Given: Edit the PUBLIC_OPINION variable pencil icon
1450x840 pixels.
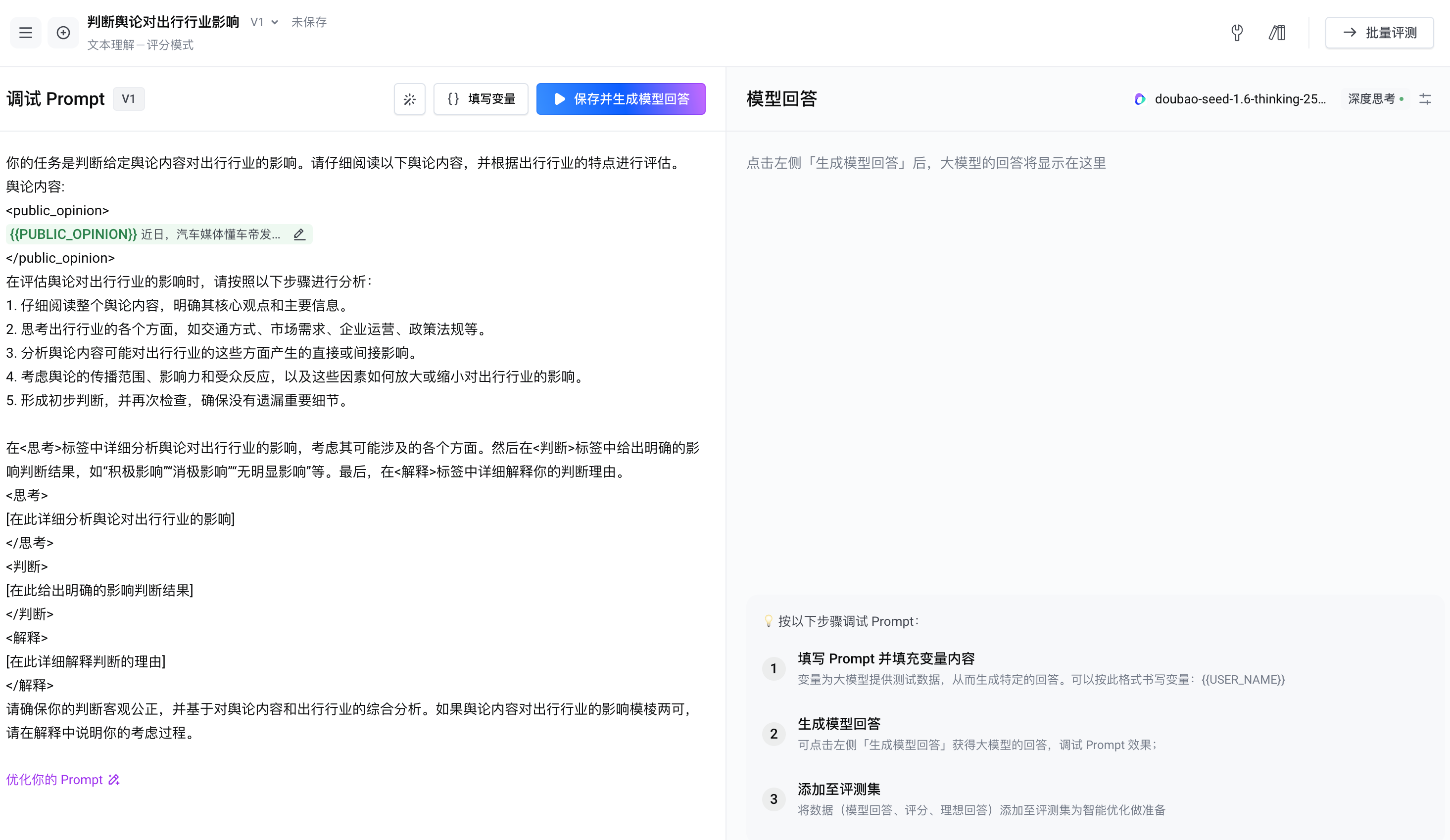Looking at the screenshot, I should point(299,234).
